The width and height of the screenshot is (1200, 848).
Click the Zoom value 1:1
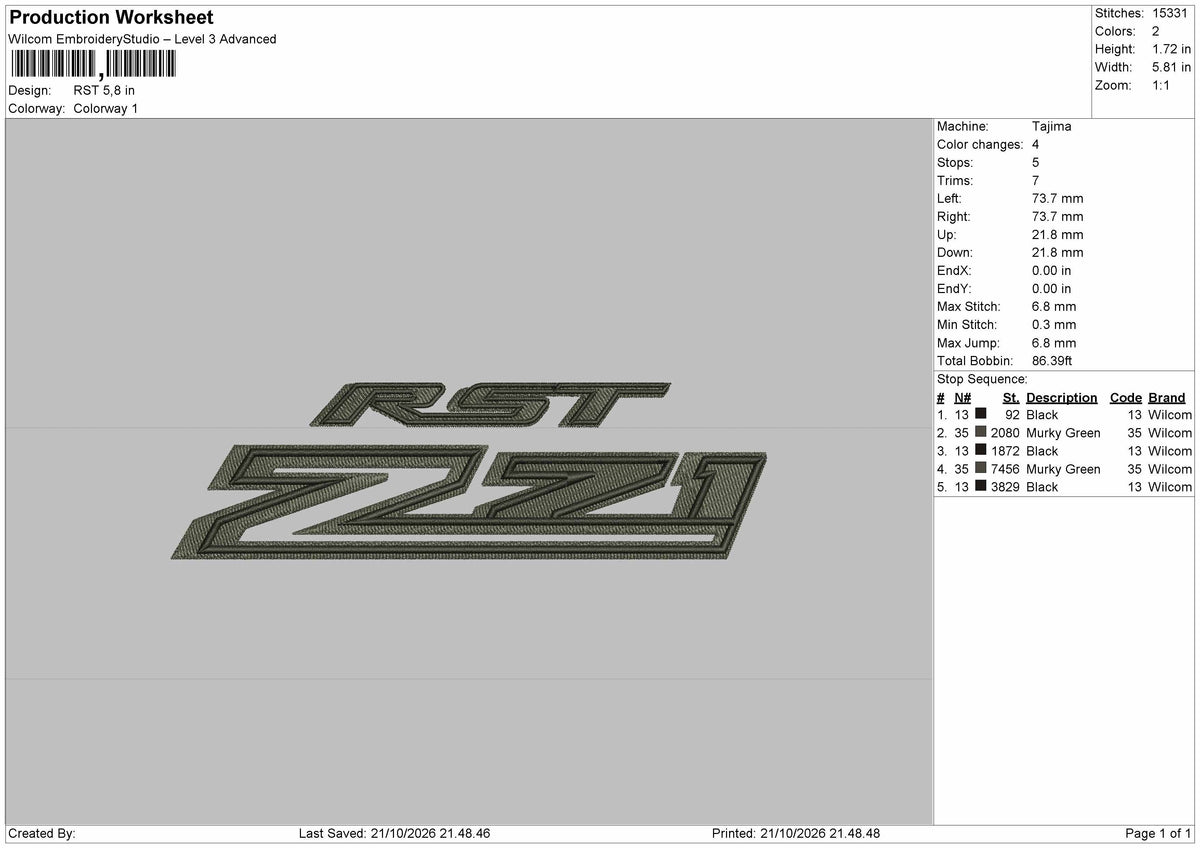(x=1162, y=85)
